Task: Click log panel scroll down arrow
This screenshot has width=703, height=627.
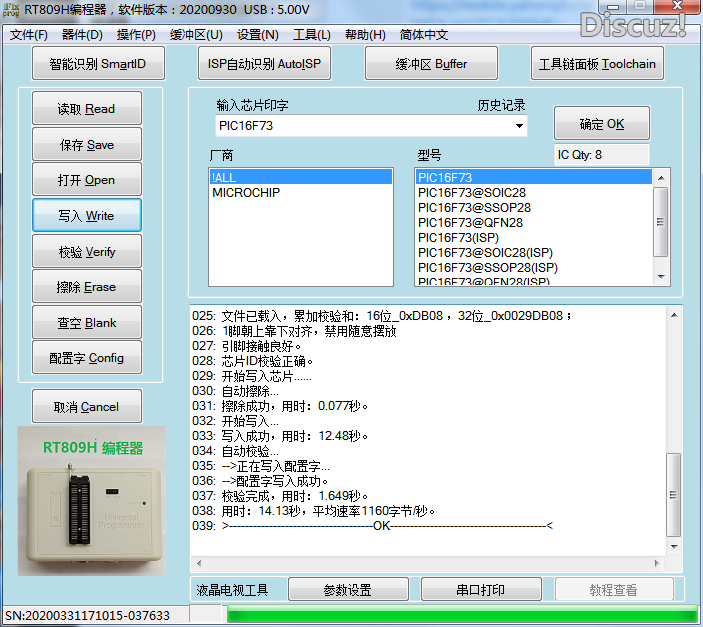Action: click(674, 546)
